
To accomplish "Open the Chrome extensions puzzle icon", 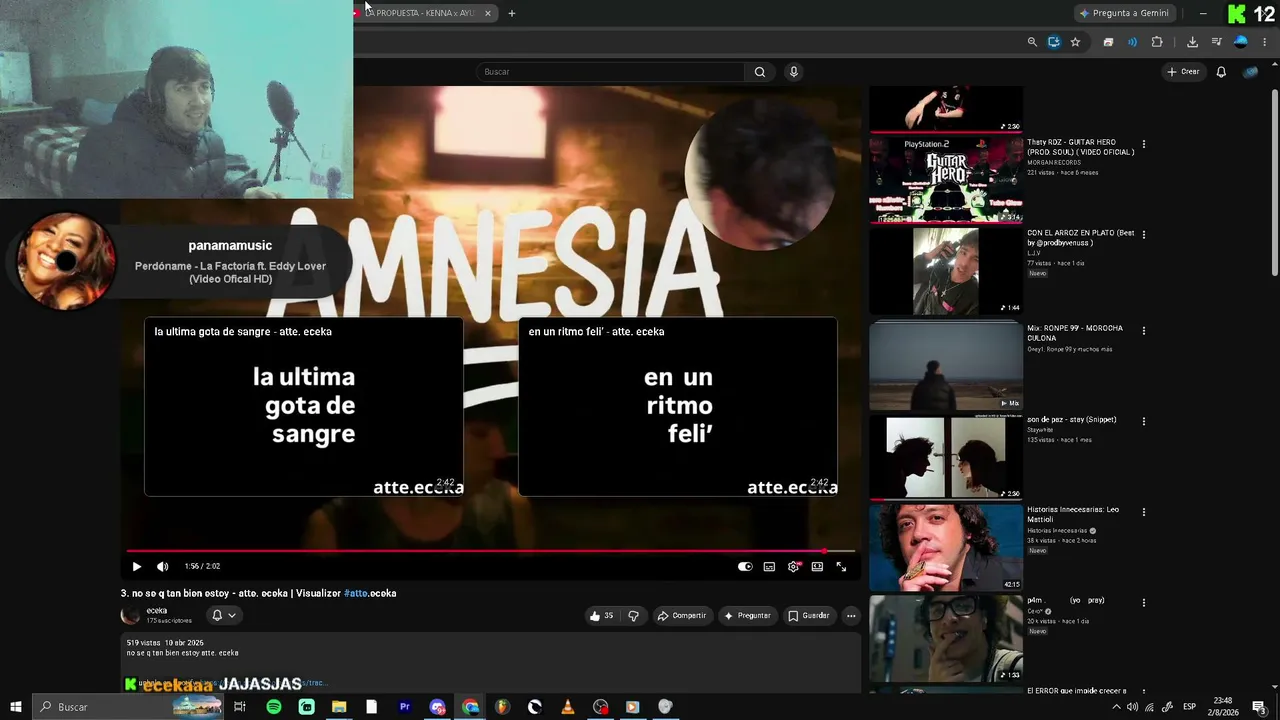I will 1157,42.
